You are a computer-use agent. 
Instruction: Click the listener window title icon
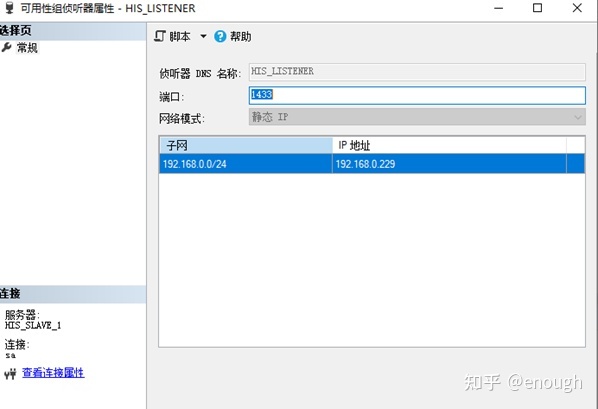[9, 7]
